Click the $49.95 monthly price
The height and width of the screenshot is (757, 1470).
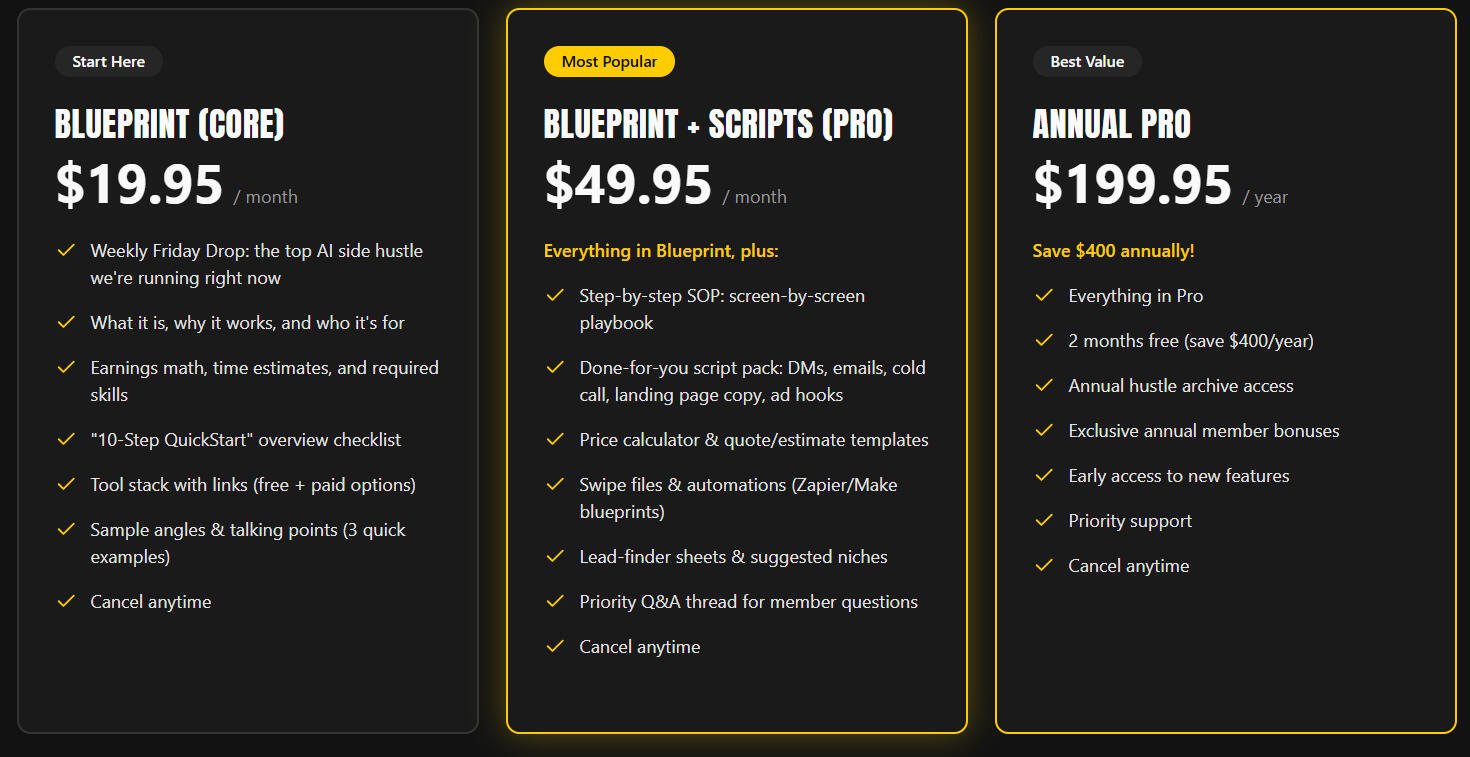click(628, 186)
